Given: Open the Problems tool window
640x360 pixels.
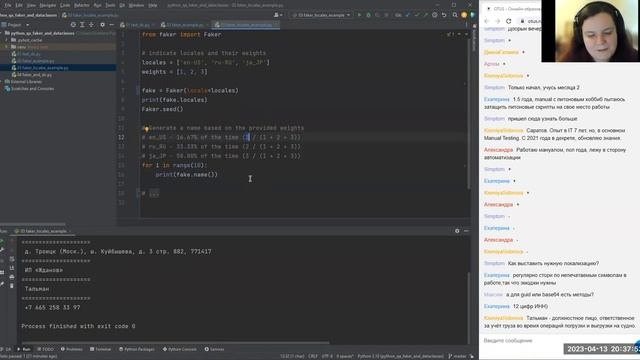Looking at the screenshot, I should tap(72, 349).
